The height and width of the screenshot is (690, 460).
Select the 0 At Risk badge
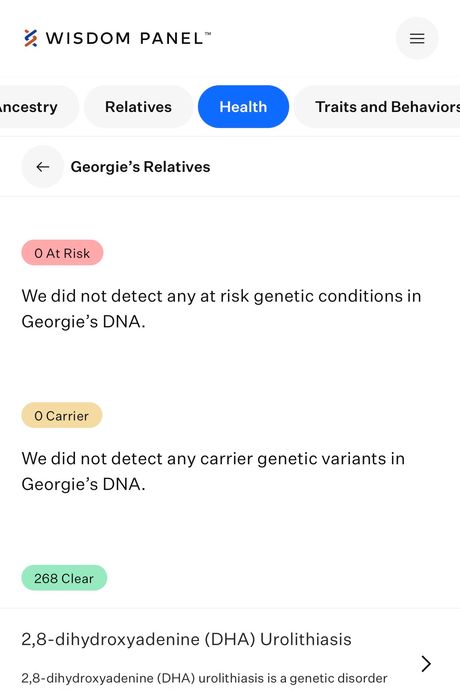pos(62,253)
